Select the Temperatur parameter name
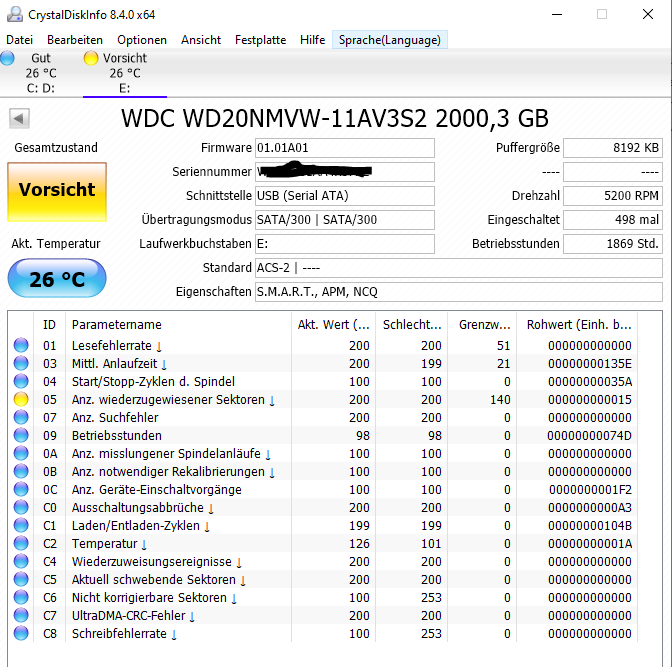 tap(104, 543)
